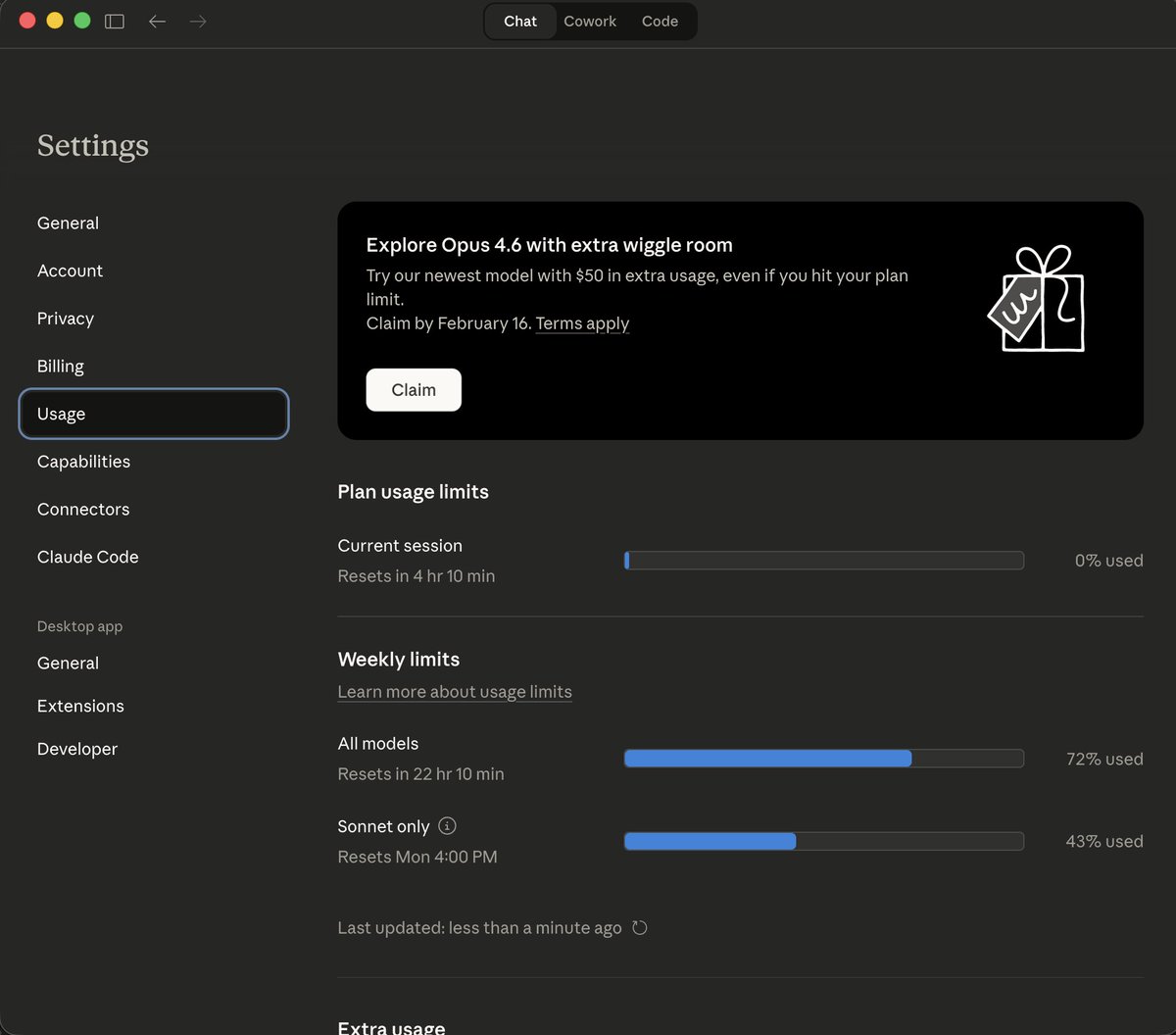Click the Sonnet only usage bar

click(x=824, y=841)
